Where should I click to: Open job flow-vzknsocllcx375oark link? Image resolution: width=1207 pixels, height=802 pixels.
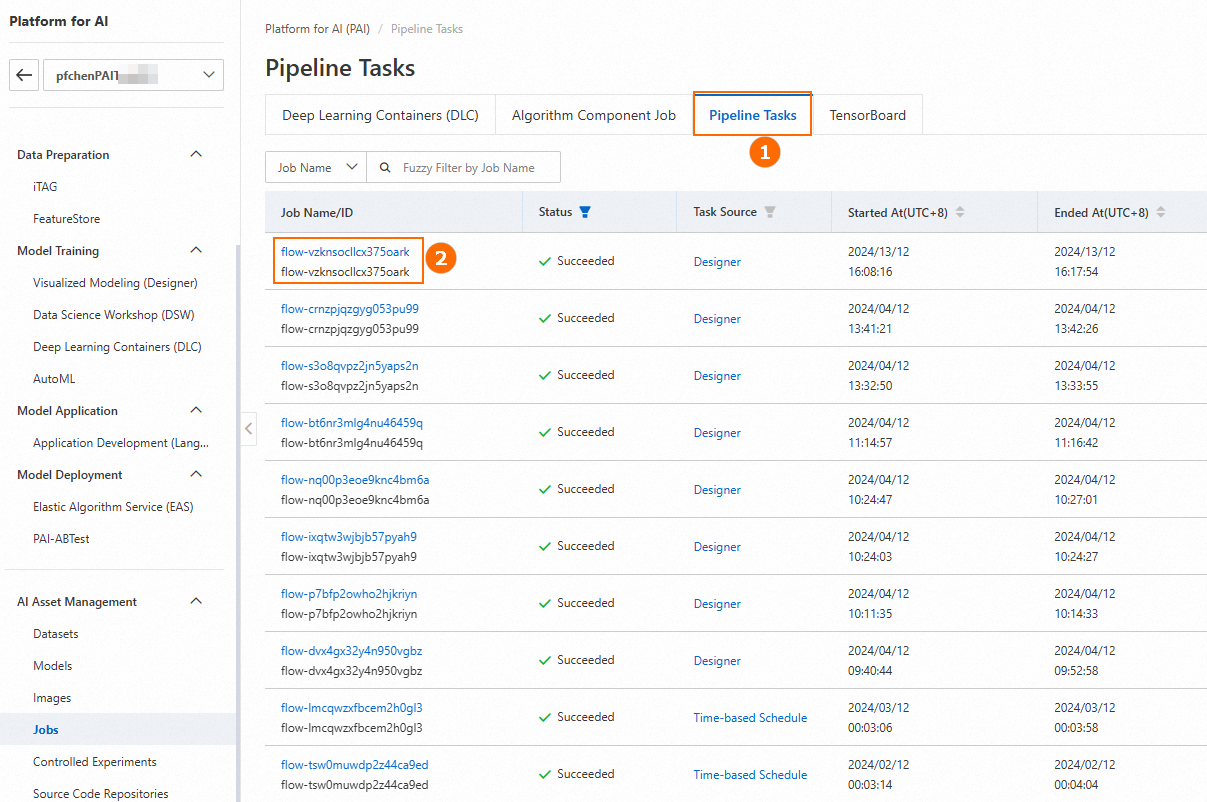[x=345, y=252]
